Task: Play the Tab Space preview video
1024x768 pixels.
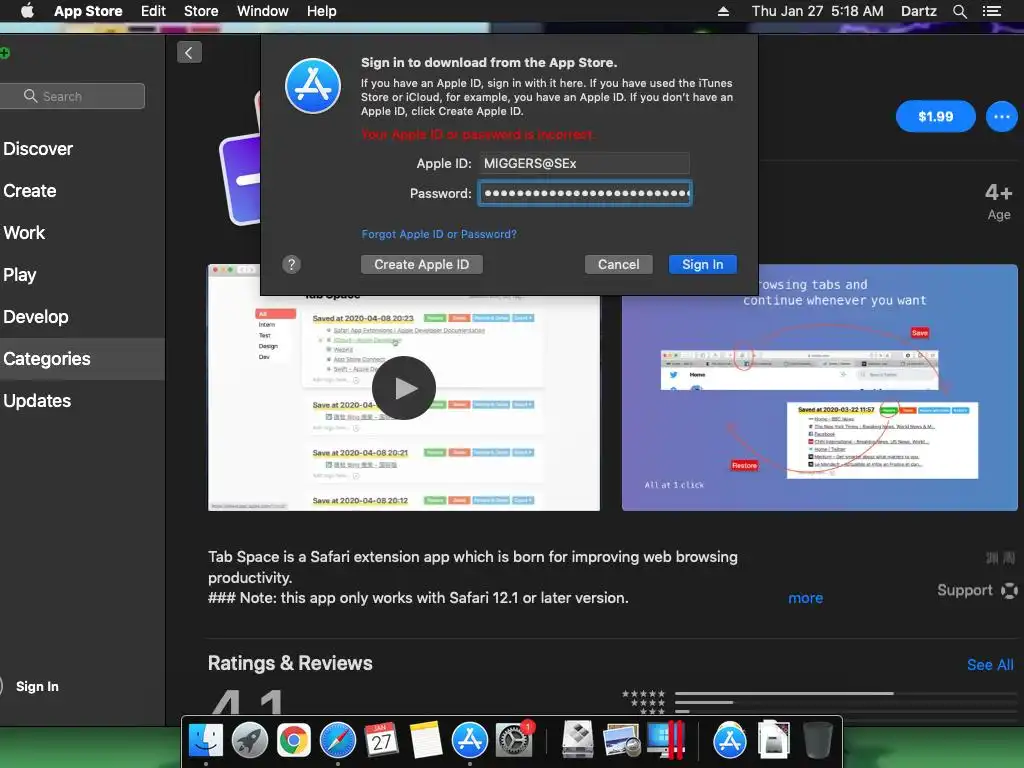Action: (404, 388)
